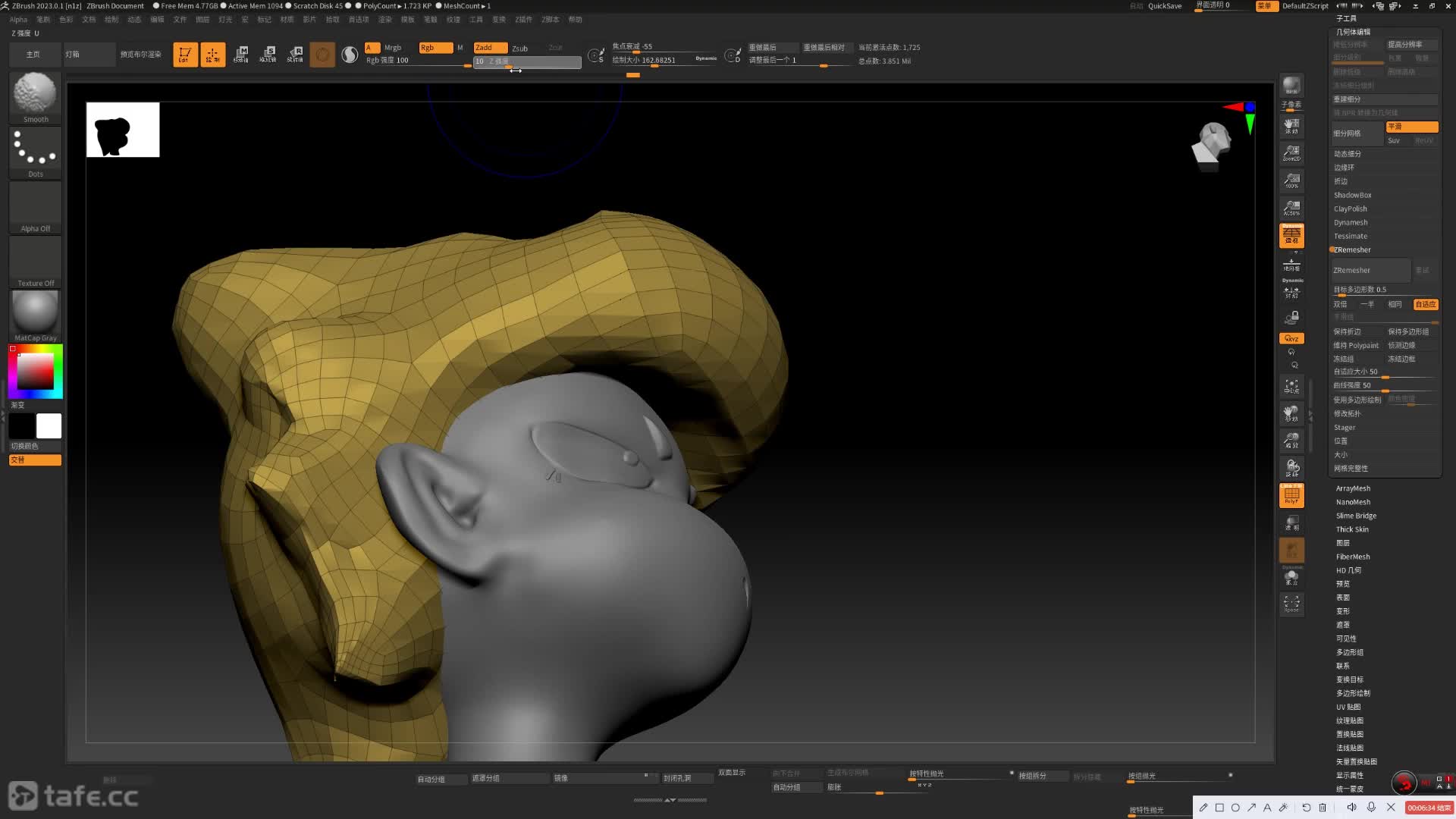Open the Dots stroke selector
This screenshot has height=819, width=1456.
(35, 152)
